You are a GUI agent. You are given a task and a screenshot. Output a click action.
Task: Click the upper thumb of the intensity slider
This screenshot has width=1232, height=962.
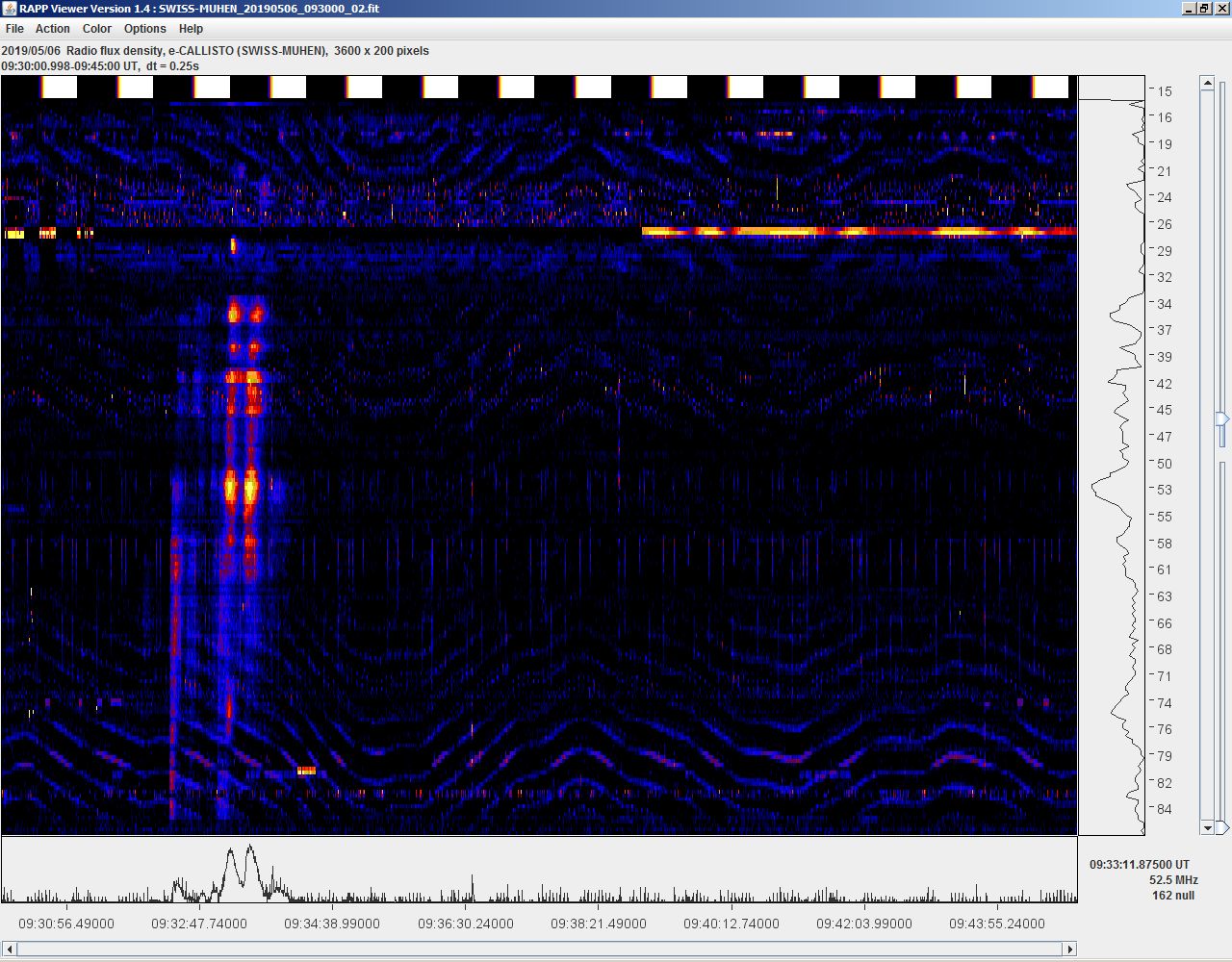1222,419
